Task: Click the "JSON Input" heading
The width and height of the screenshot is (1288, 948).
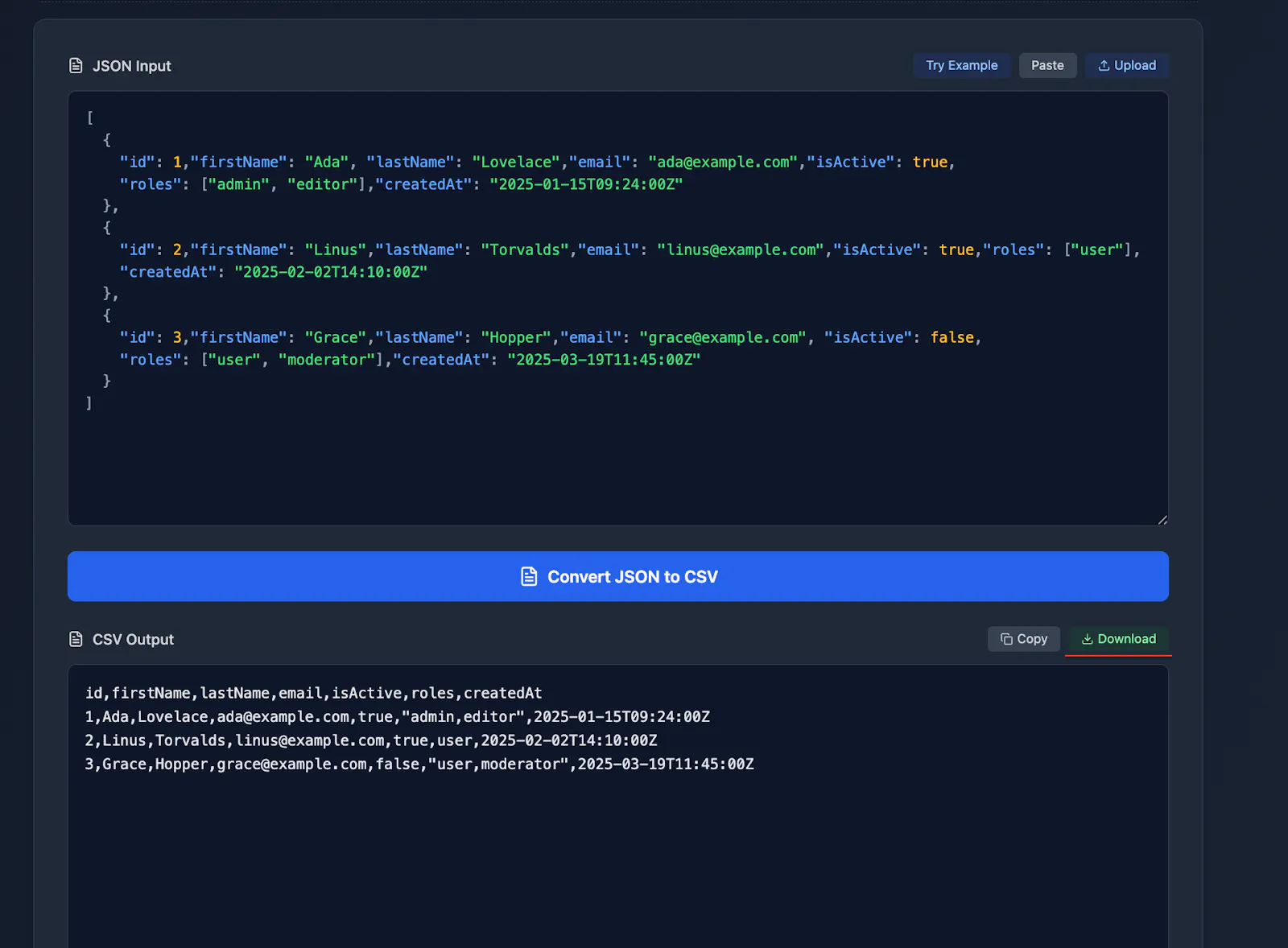Action: [132, 66]
